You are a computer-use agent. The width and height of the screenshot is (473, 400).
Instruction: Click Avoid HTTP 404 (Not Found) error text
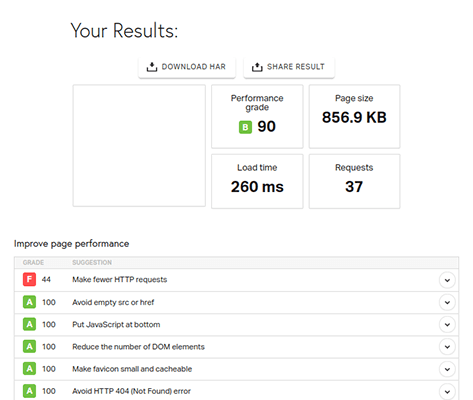pyautogui.click(x=131, y=391)
